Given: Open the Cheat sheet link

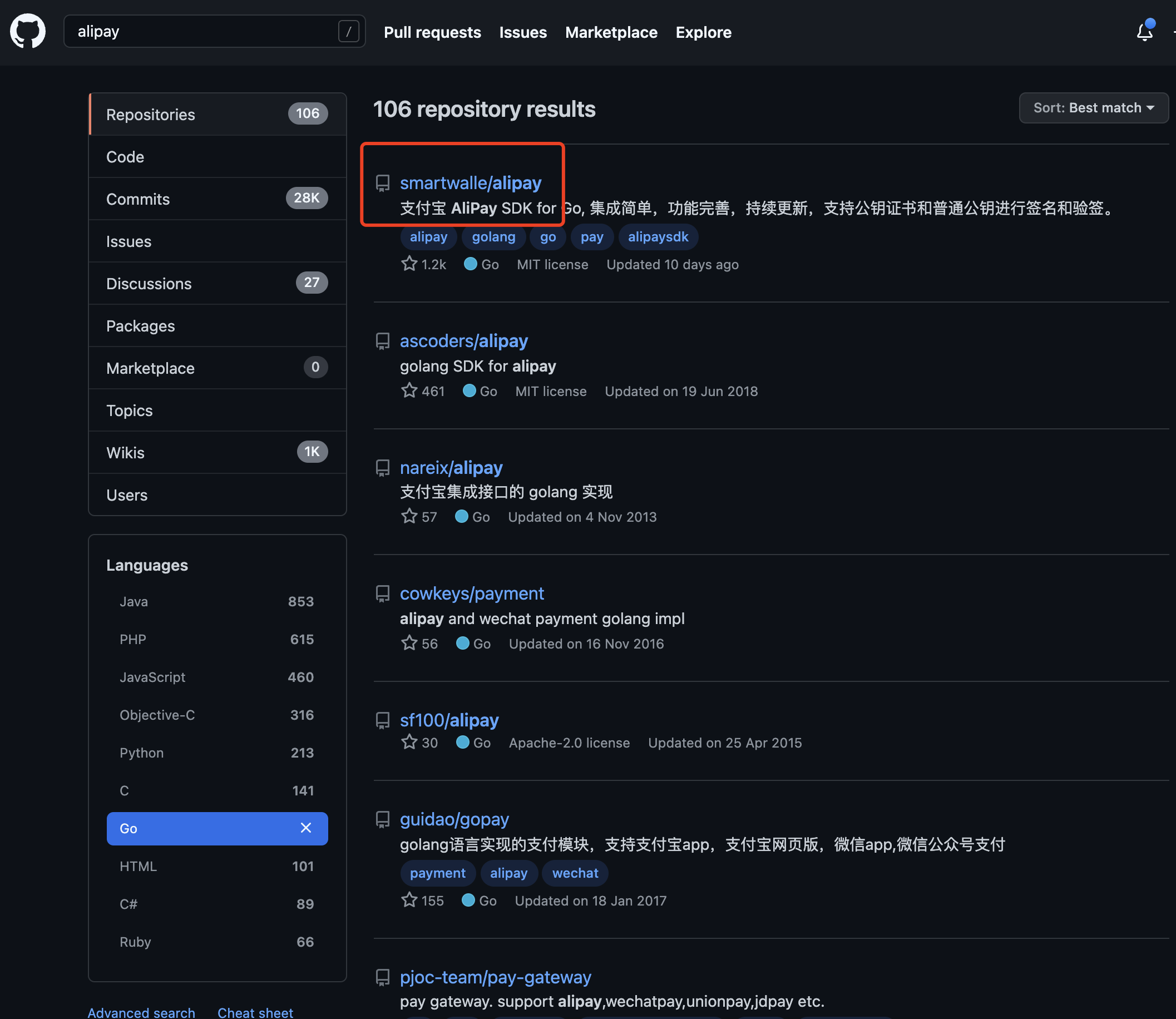Looking at the screenshot, I should tap(255, 1012).
